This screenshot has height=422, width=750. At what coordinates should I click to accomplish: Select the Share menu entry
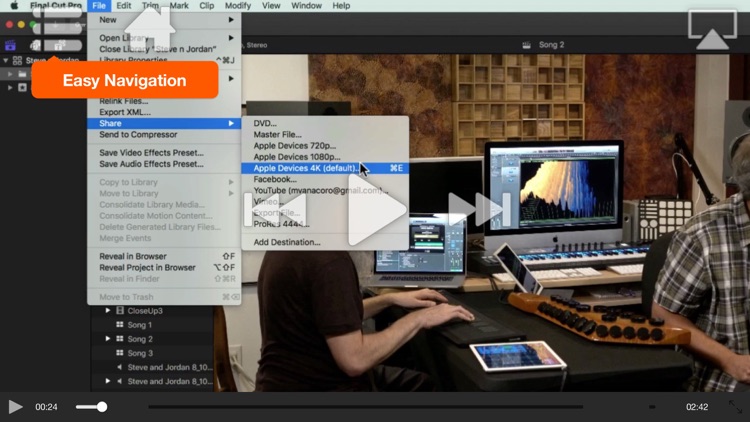click(x=164, y=123)
